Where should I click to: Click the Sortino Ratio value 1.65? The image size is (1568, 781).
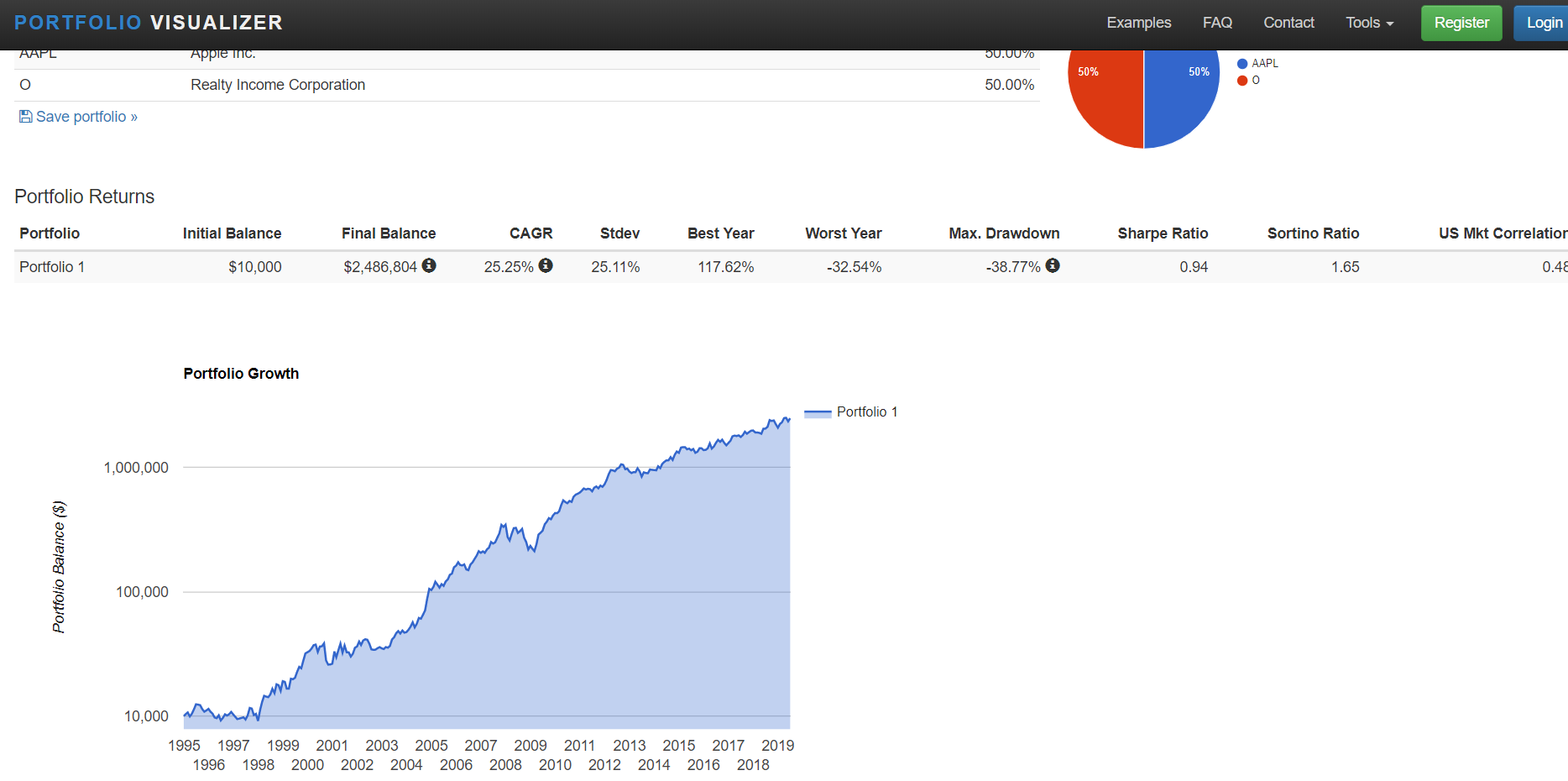point(1345,267)
